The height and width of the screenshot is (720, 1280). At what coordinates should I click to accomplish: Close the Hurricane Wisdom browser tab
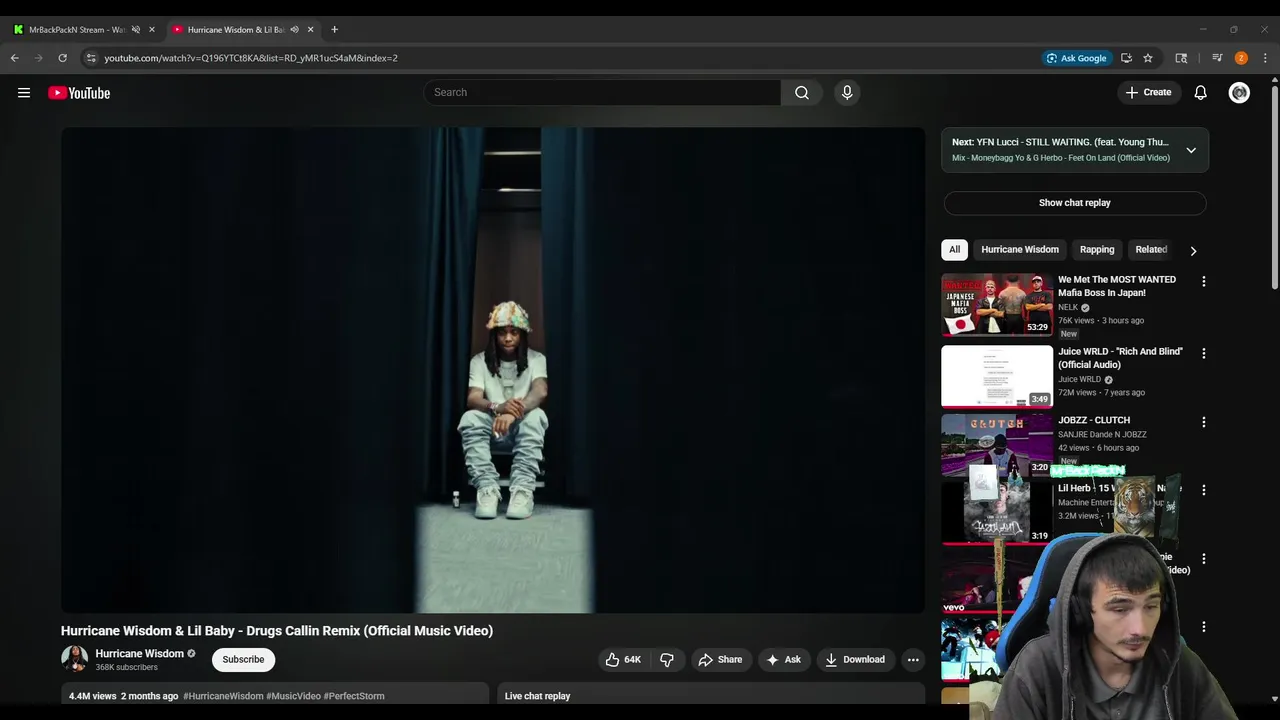pyautogui.click(x=310, y=30)
